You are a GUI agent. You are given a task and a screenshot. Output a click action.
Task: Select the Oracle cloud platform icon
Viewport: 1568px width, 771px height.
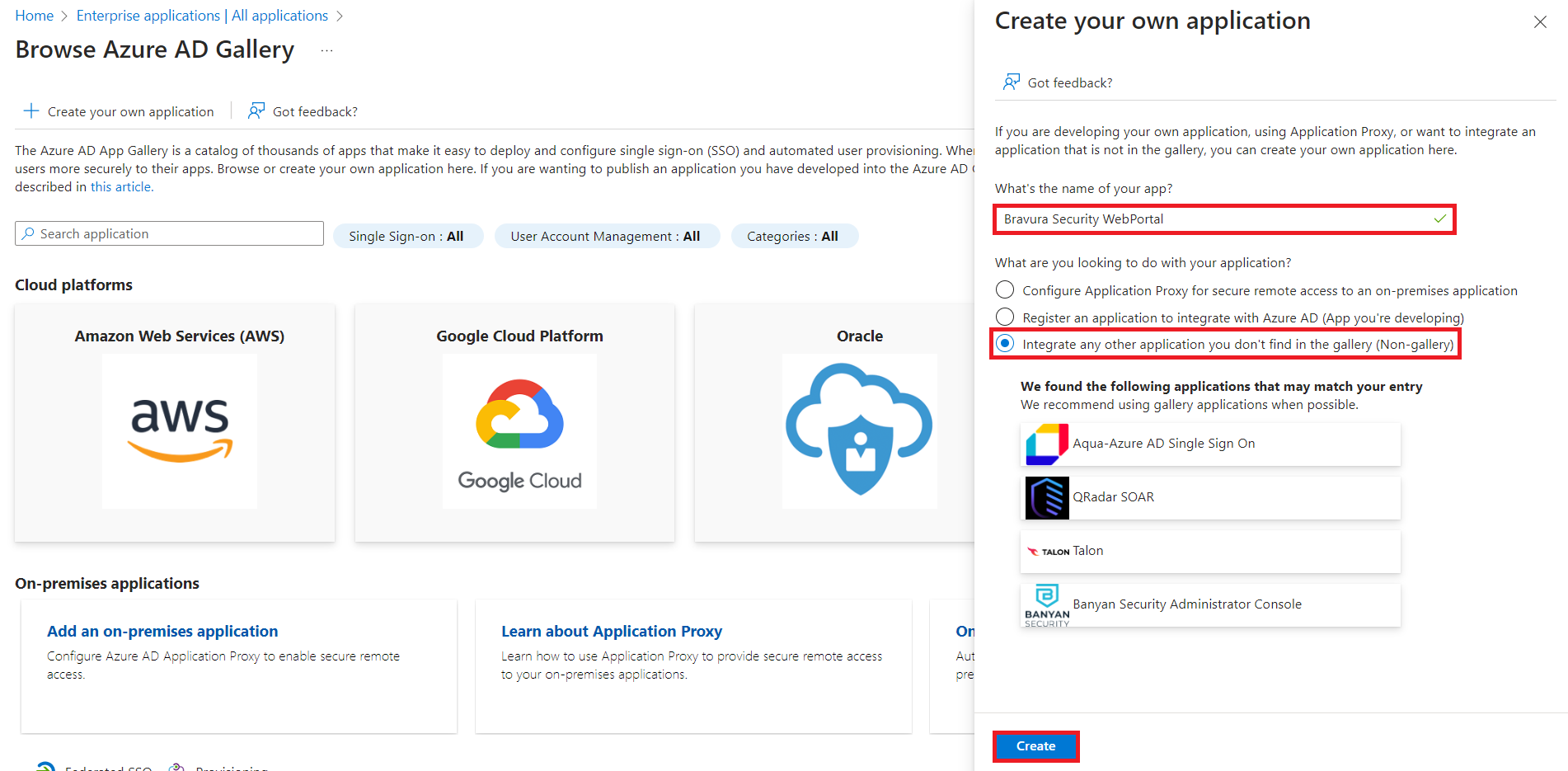pyautogui.click(x=859, y=430)
